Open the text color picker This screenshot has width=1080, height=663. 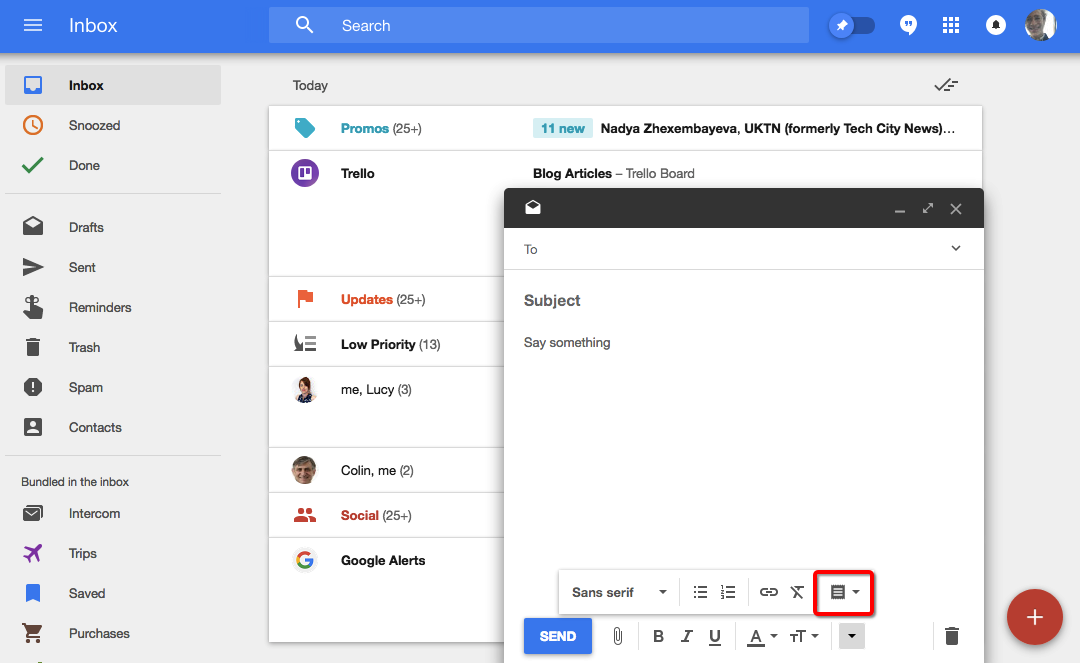click(758, 636)
